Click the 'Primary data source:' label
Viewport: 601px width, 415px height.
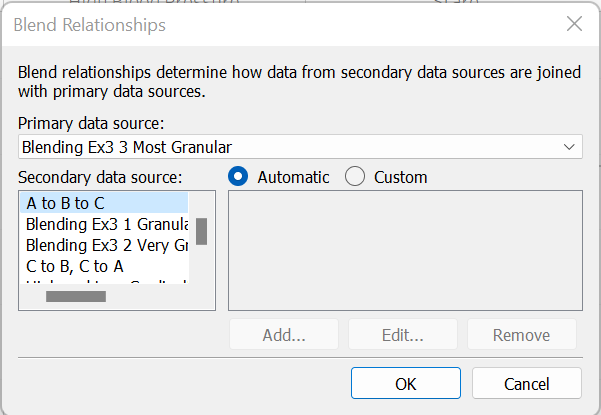point(91,124)
